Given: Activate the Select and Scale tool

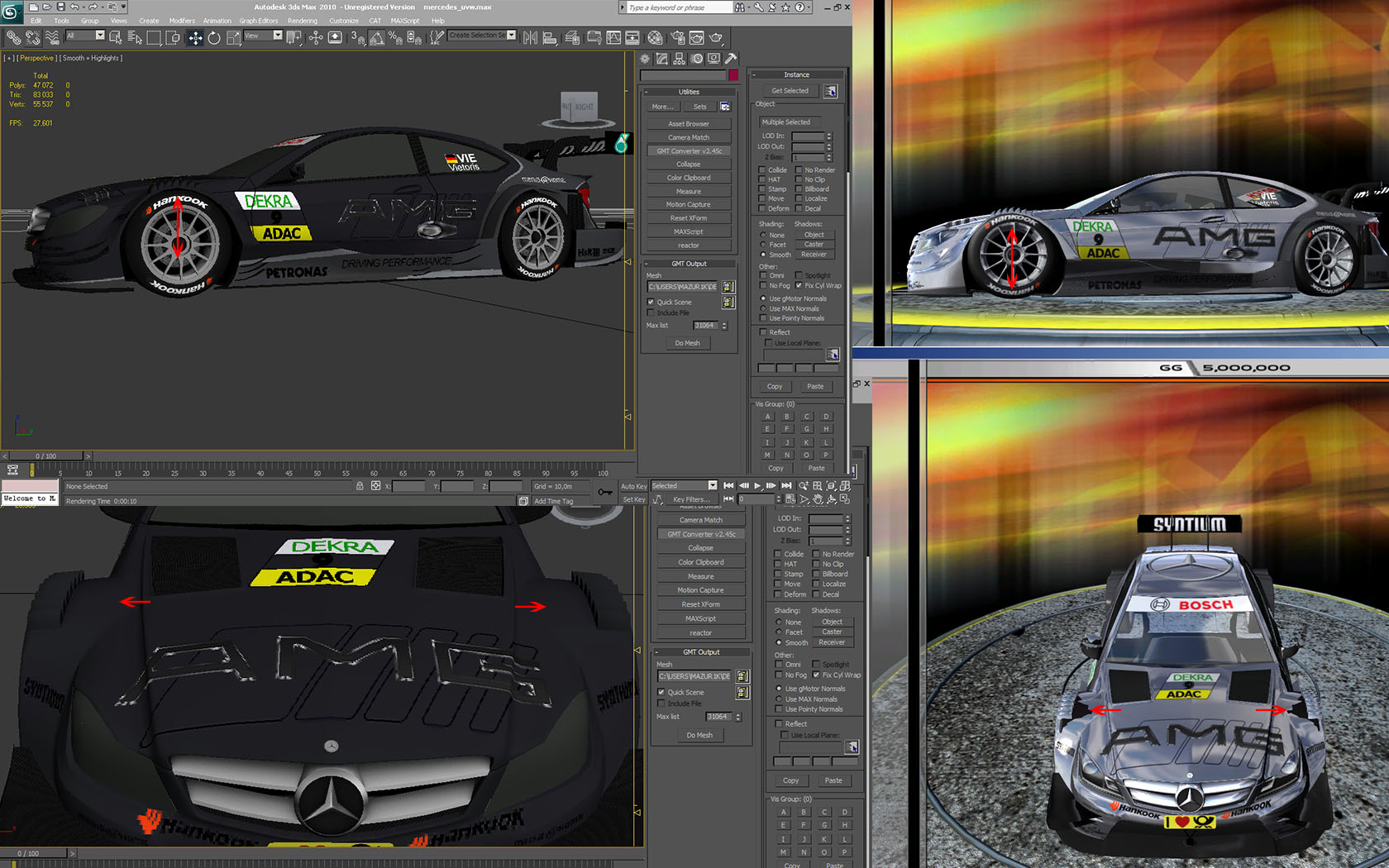Looking at the screenshot, I should tap(234, 37).
